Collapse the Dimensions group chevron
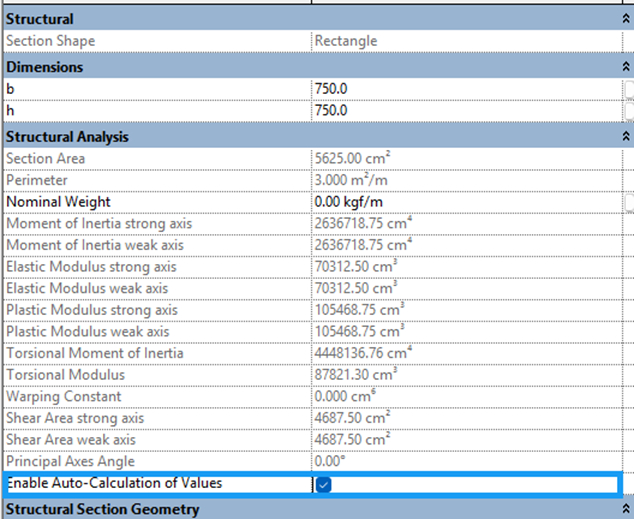Screen dimensions: 634x519 point(626,66)
